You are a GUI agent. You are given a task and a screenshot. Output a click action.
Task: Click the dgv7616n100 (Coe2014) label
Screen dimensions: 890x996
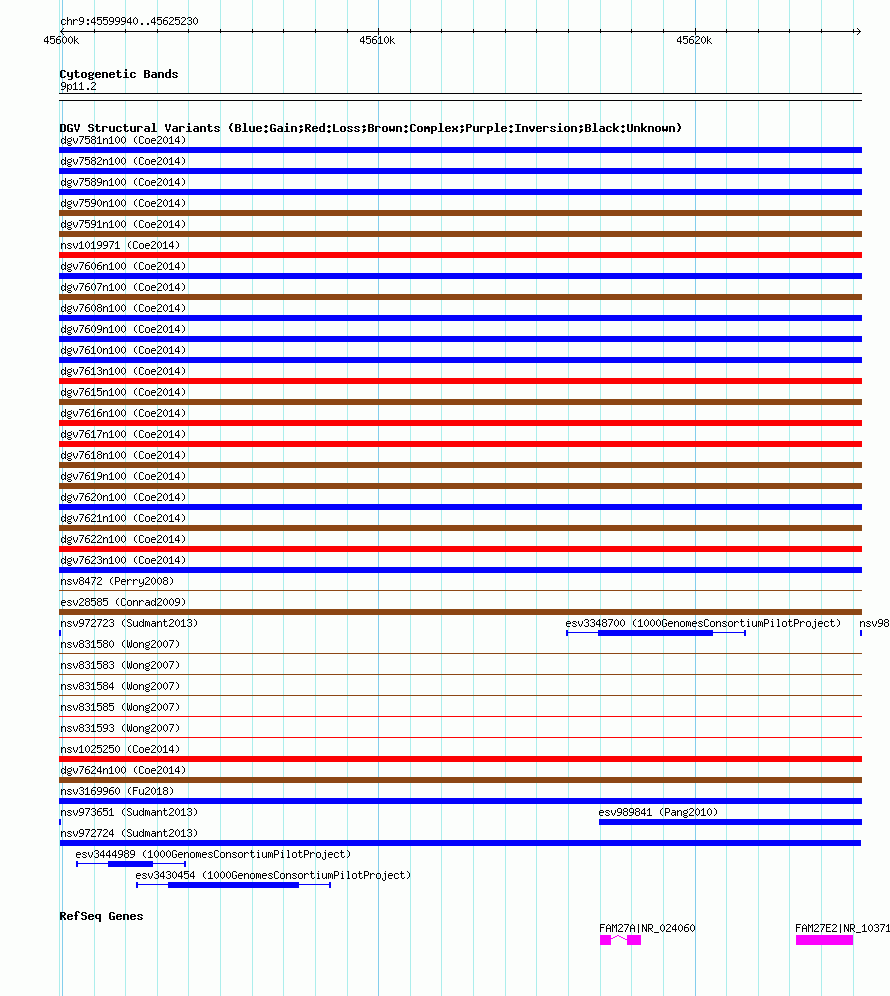(x=123, y=413)
